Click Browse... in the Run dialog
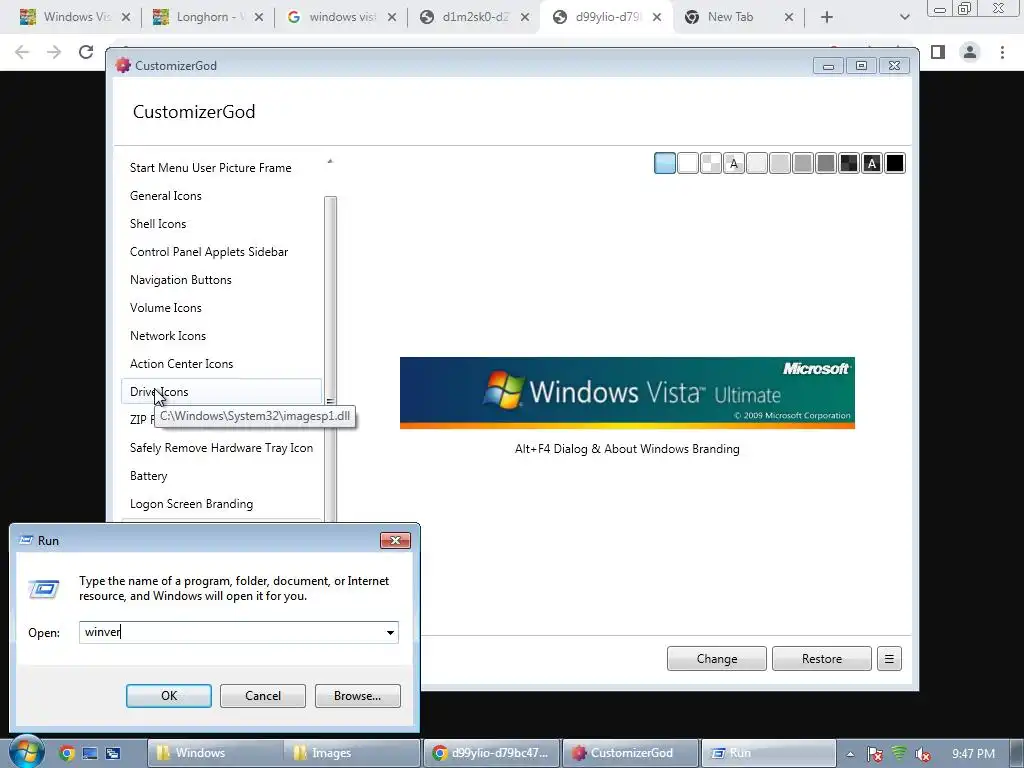This screenshot has width=1024, height=768. 357,696
